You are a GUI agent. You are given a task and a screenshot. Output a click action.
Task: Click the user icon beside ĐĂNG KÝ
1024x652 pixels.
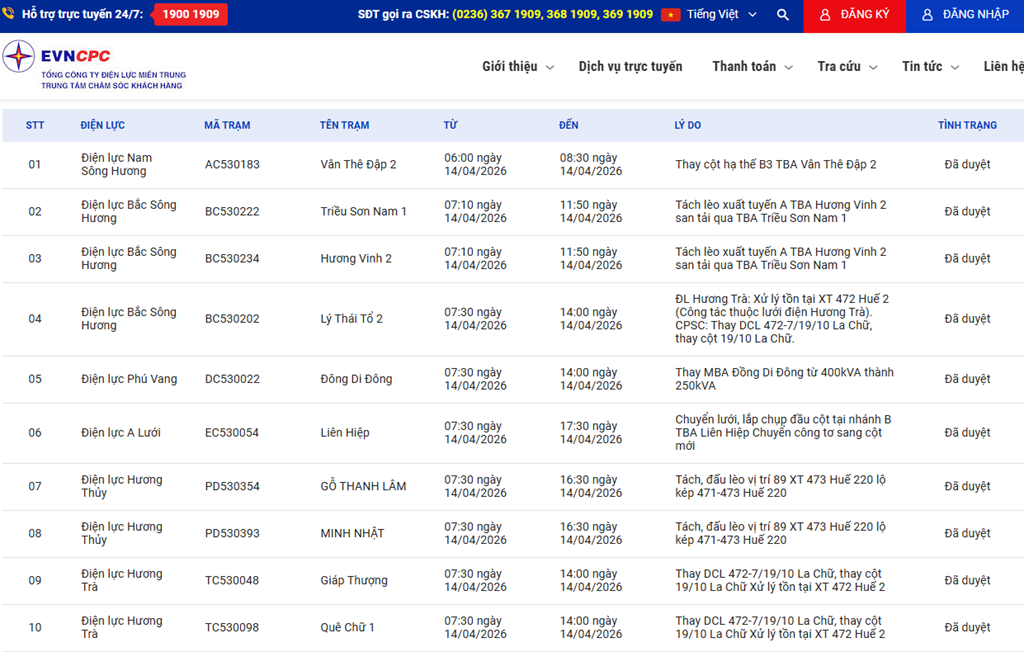825,15
